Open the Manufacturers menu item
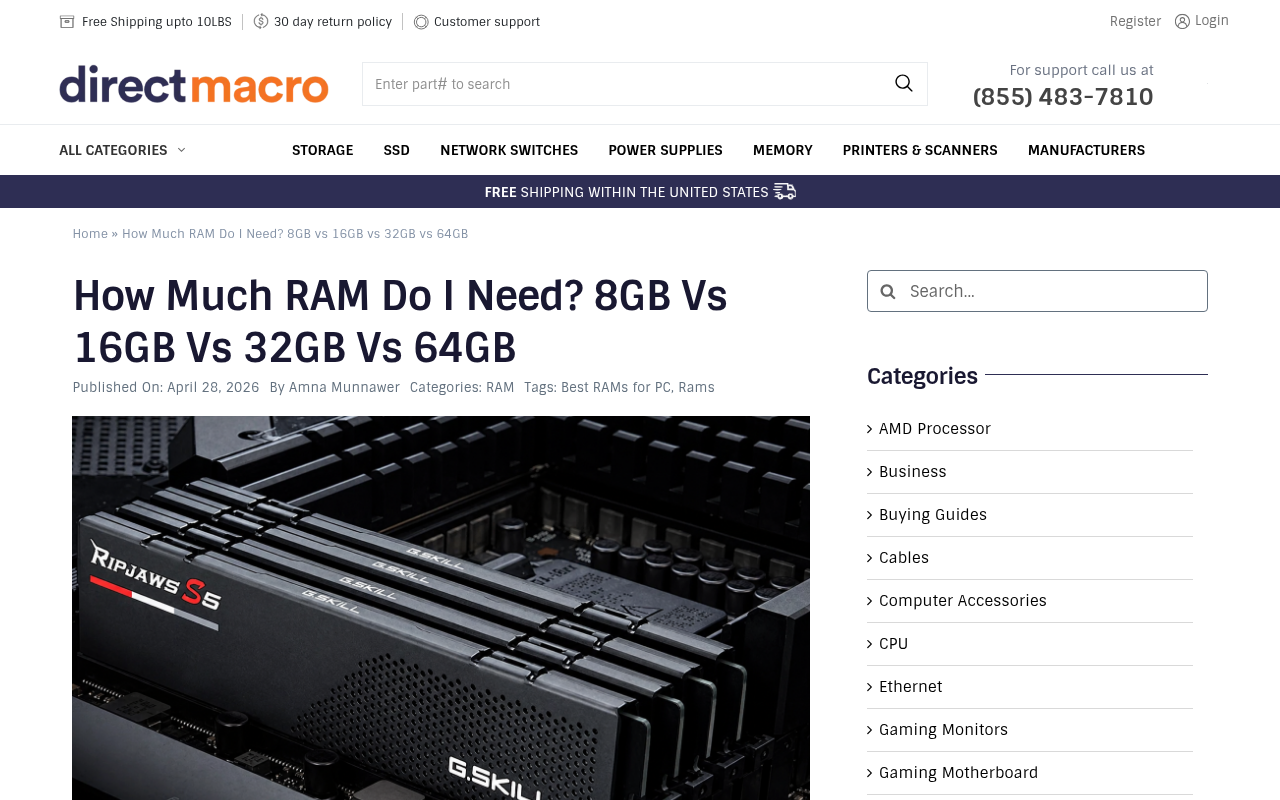The image size is (1280, 800). 1086,150
